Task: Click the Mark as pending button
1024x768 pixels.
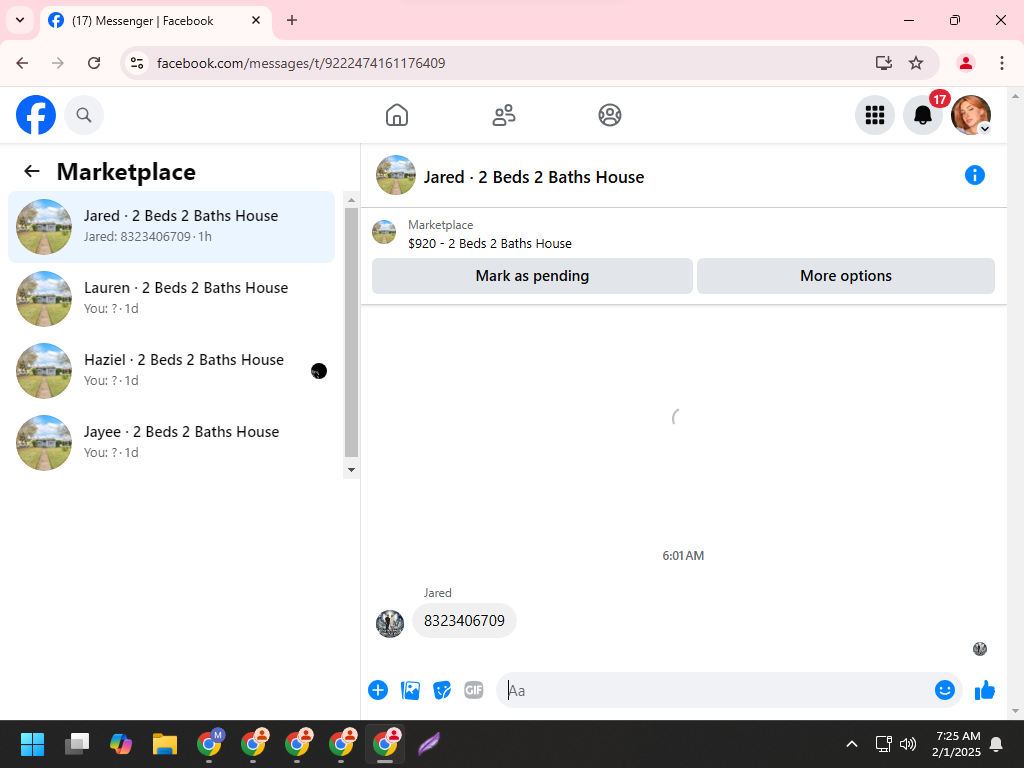Action: point(532,276)
